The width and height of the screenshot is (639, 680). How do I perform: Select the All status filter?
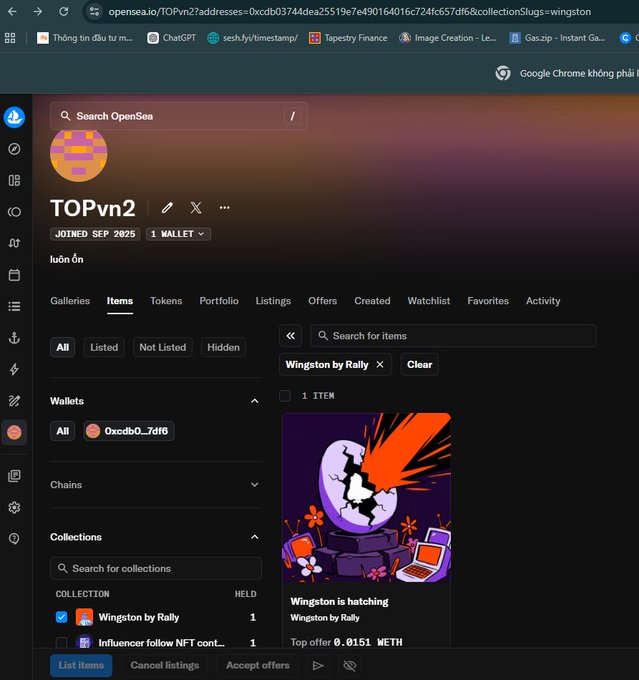click(62, 347)
